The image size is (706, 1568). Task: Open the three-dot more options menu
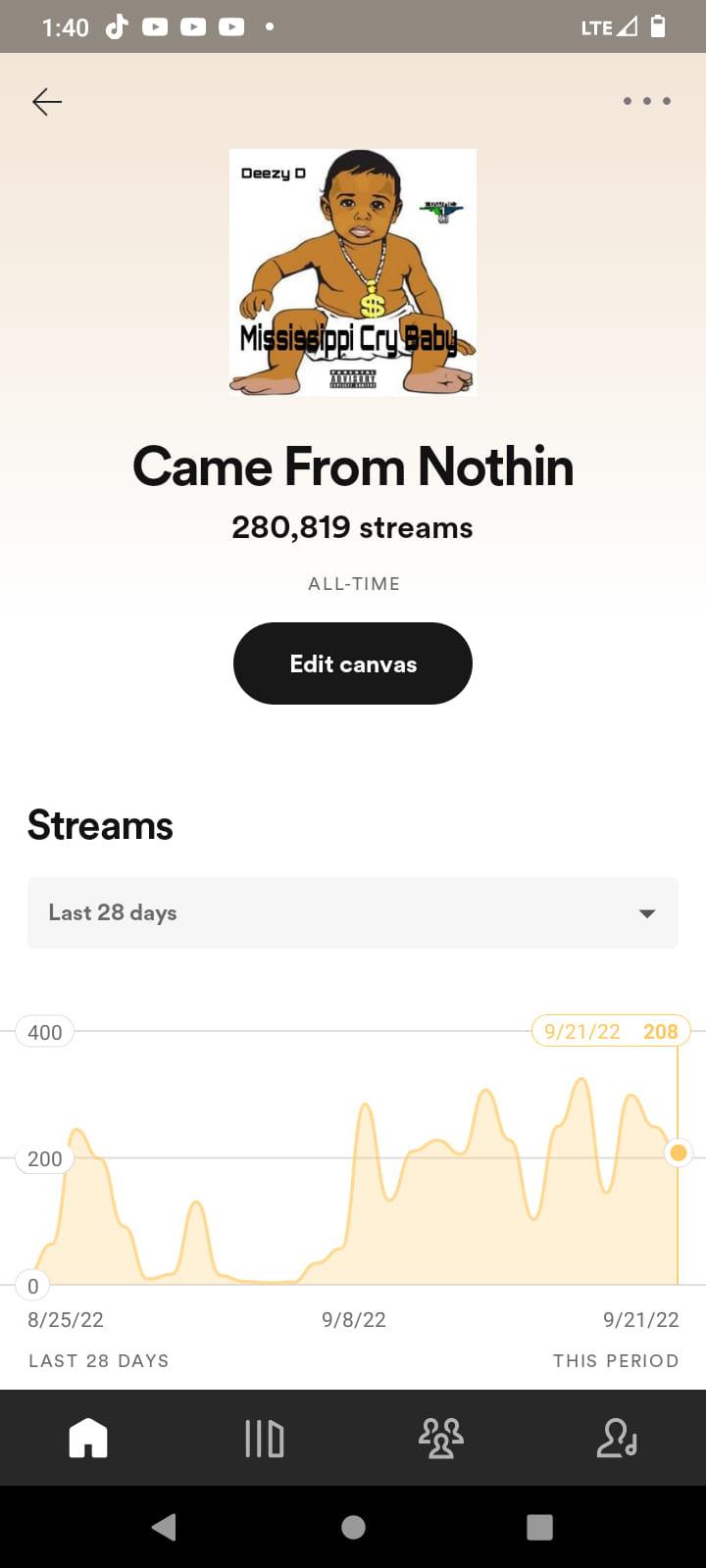pyautogui.click(x=647, y=101)
